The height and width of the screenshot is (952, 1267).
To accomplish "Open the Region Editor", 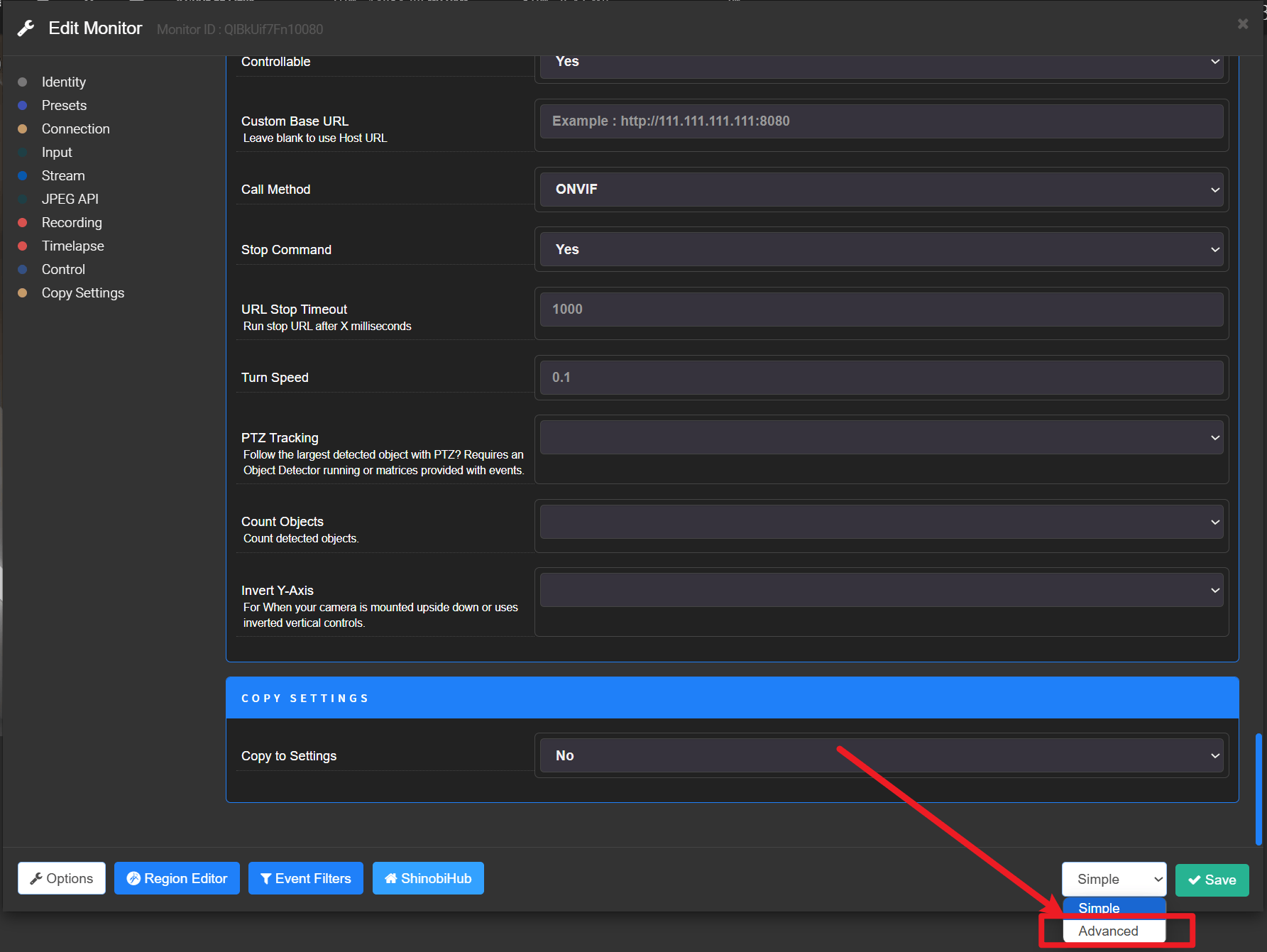I will [x=177, y=879].
